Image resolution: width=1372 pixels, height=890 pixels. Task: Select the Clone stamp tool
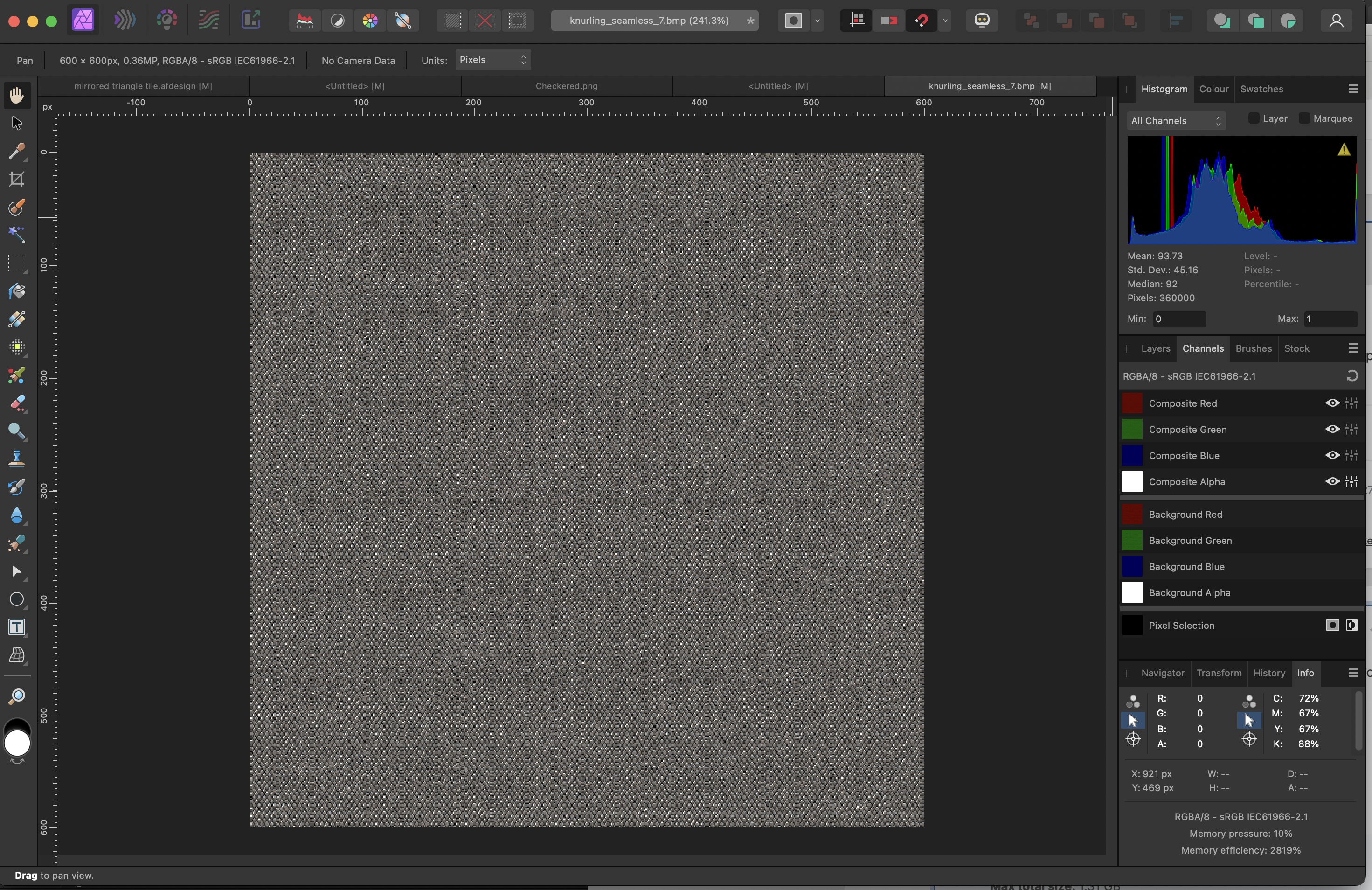click(x=17, y=459)
